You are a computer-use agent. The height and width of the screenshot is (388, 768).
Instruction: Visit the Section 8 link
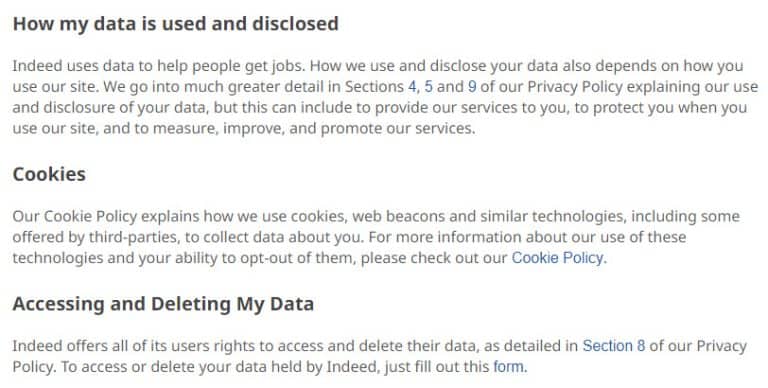pyautogui.click(x=613, y=346)
